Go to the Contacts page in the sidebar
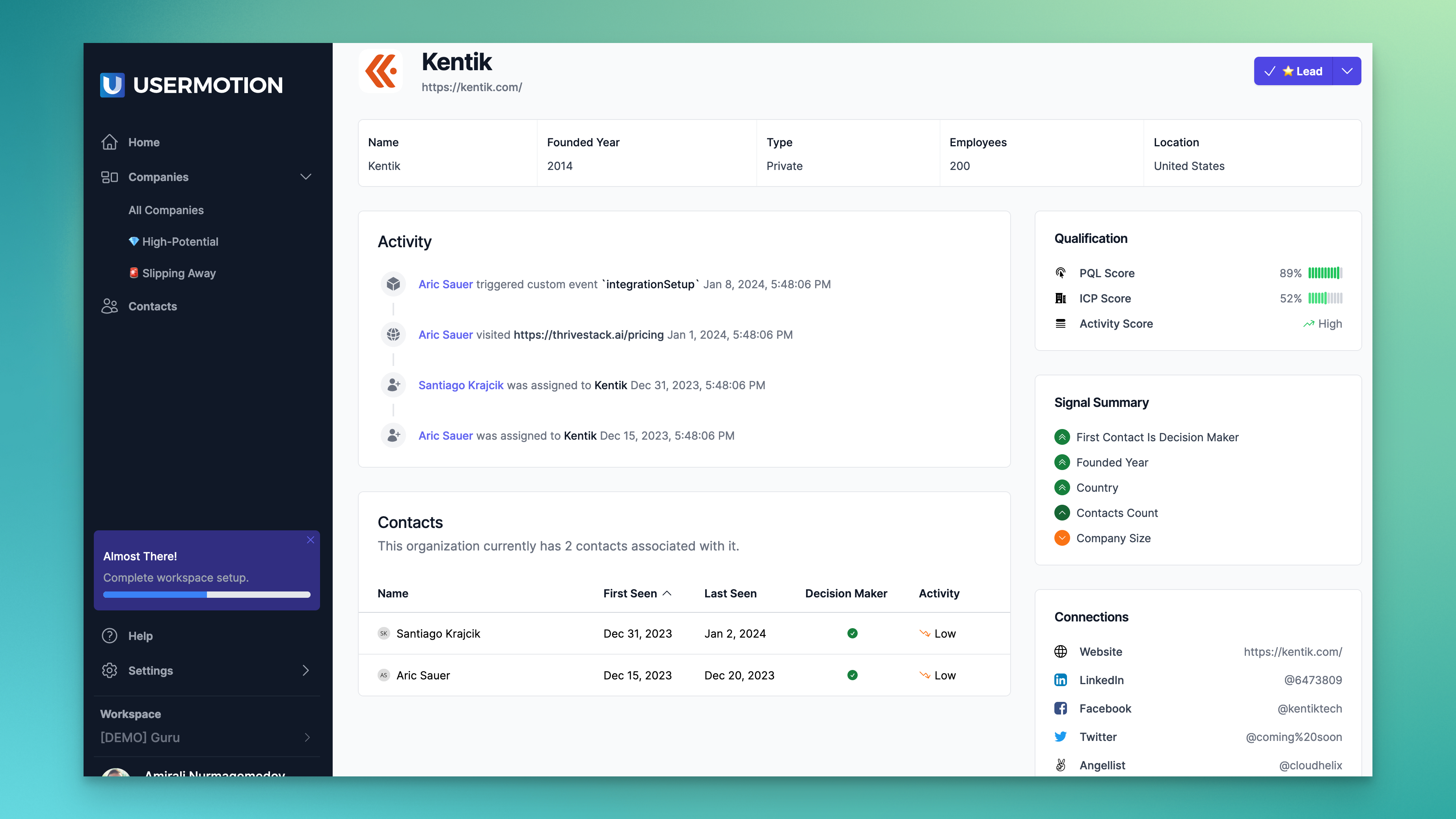This screenshot has width=1456, height=819. pos(152,306)
